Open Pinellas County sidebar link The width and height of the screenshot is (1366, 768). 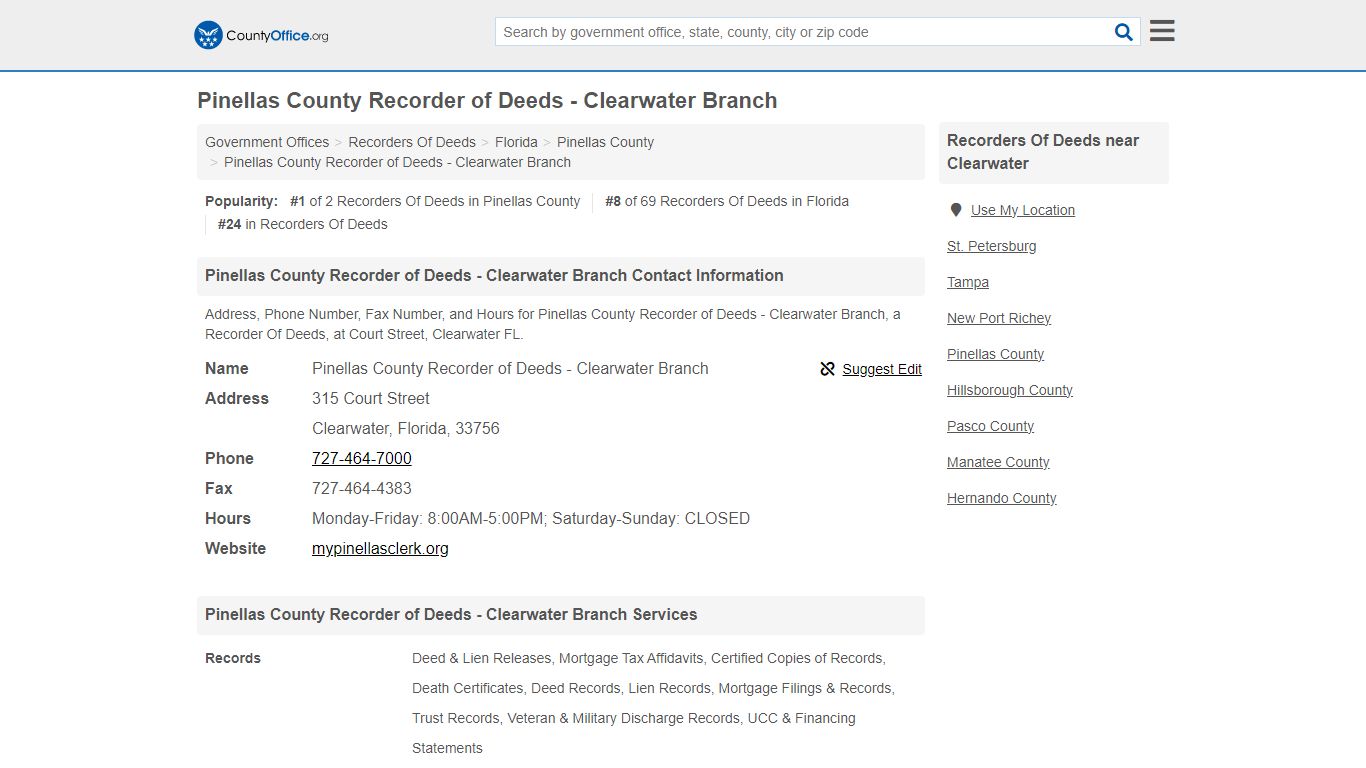point(995,354)
